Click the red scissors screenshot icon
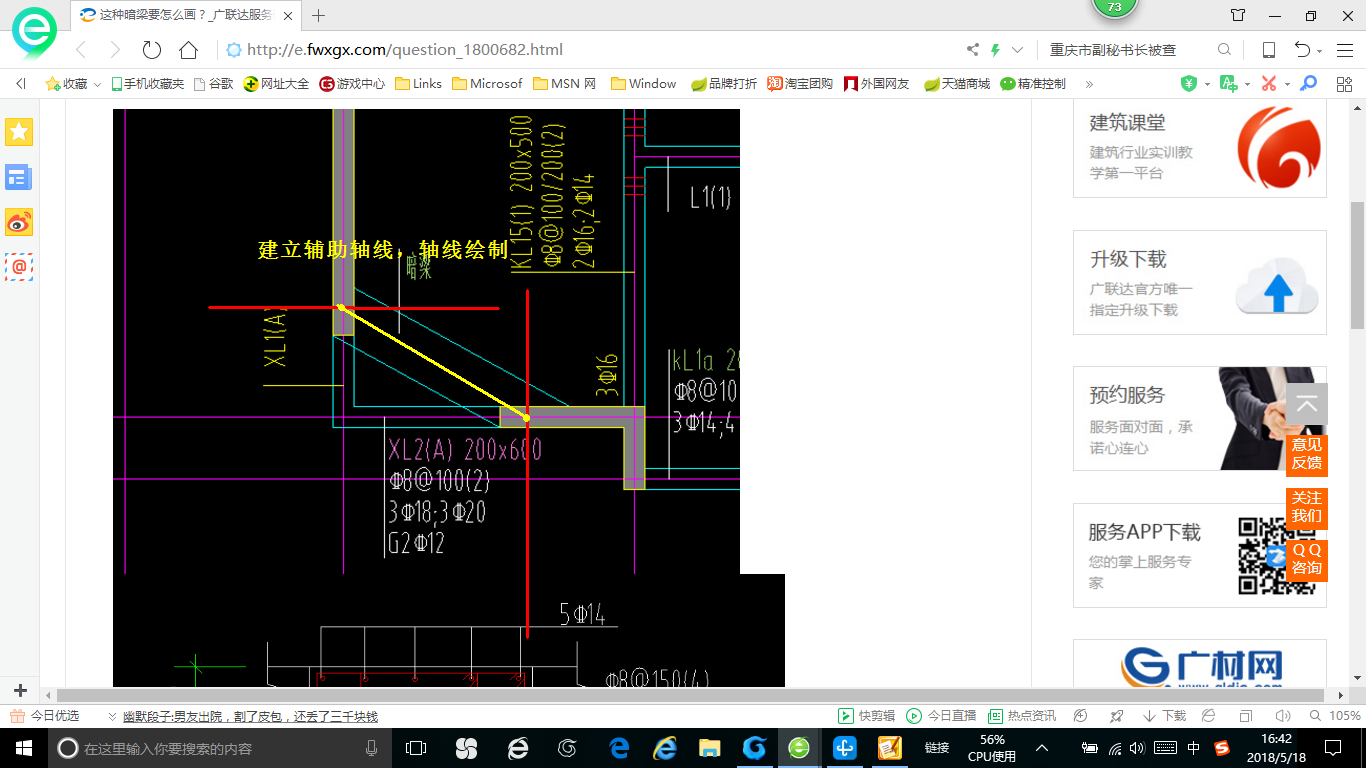 pyautogui.click(x=1269, y=84)
